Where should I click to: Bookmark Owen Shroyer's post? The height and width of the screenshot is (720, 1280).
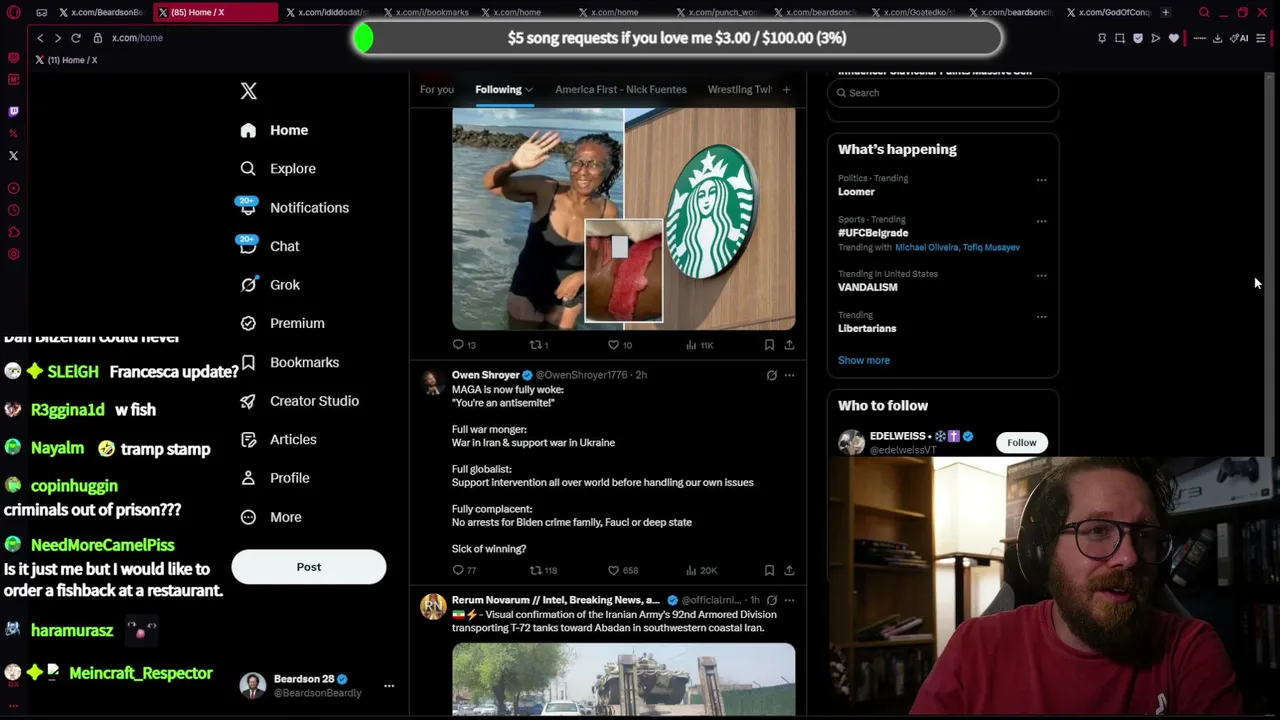pos(769,570)
